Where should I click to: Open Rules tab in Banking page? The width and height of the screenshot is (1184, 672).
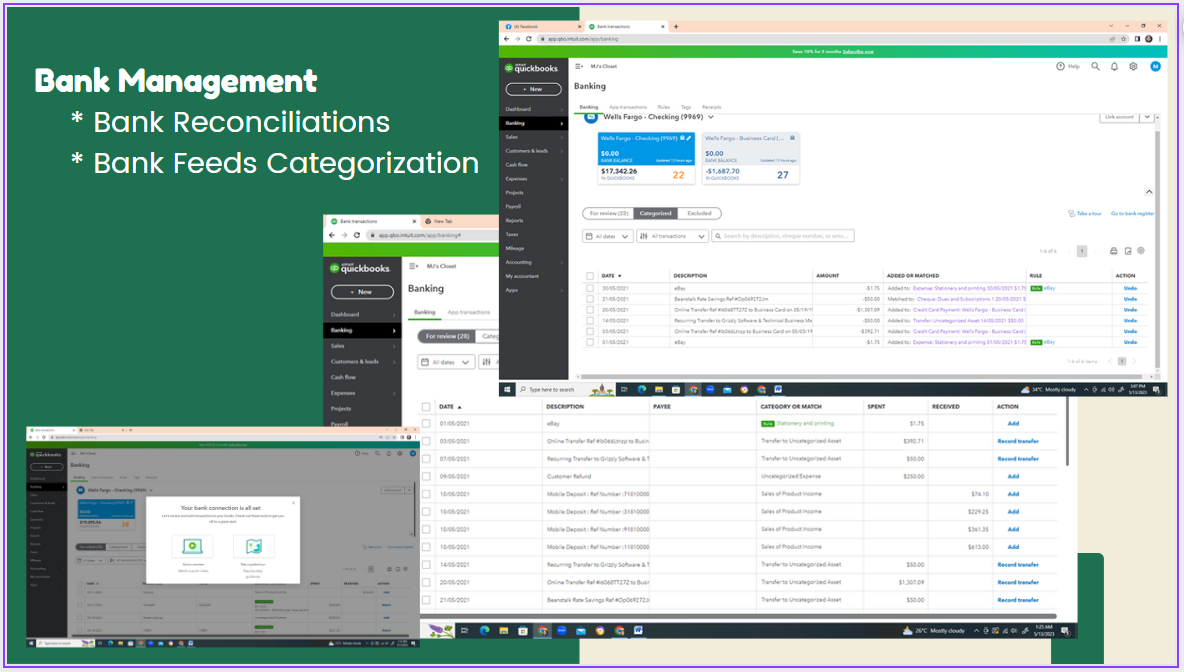pyautogui.click(x=664, y=107)
